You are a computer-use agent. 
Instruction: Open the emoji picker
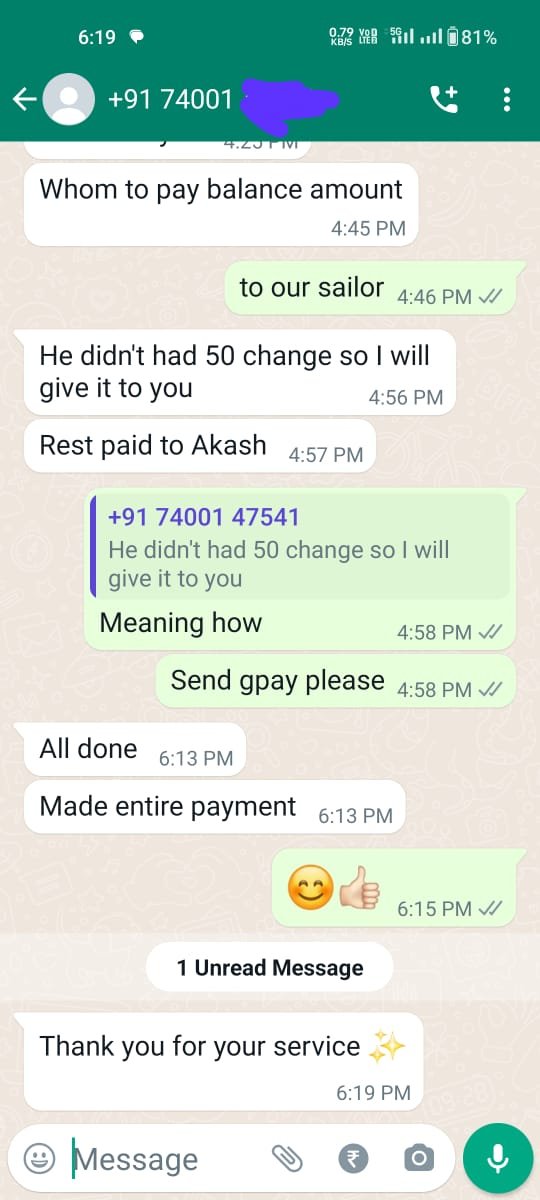point(39,1159)
